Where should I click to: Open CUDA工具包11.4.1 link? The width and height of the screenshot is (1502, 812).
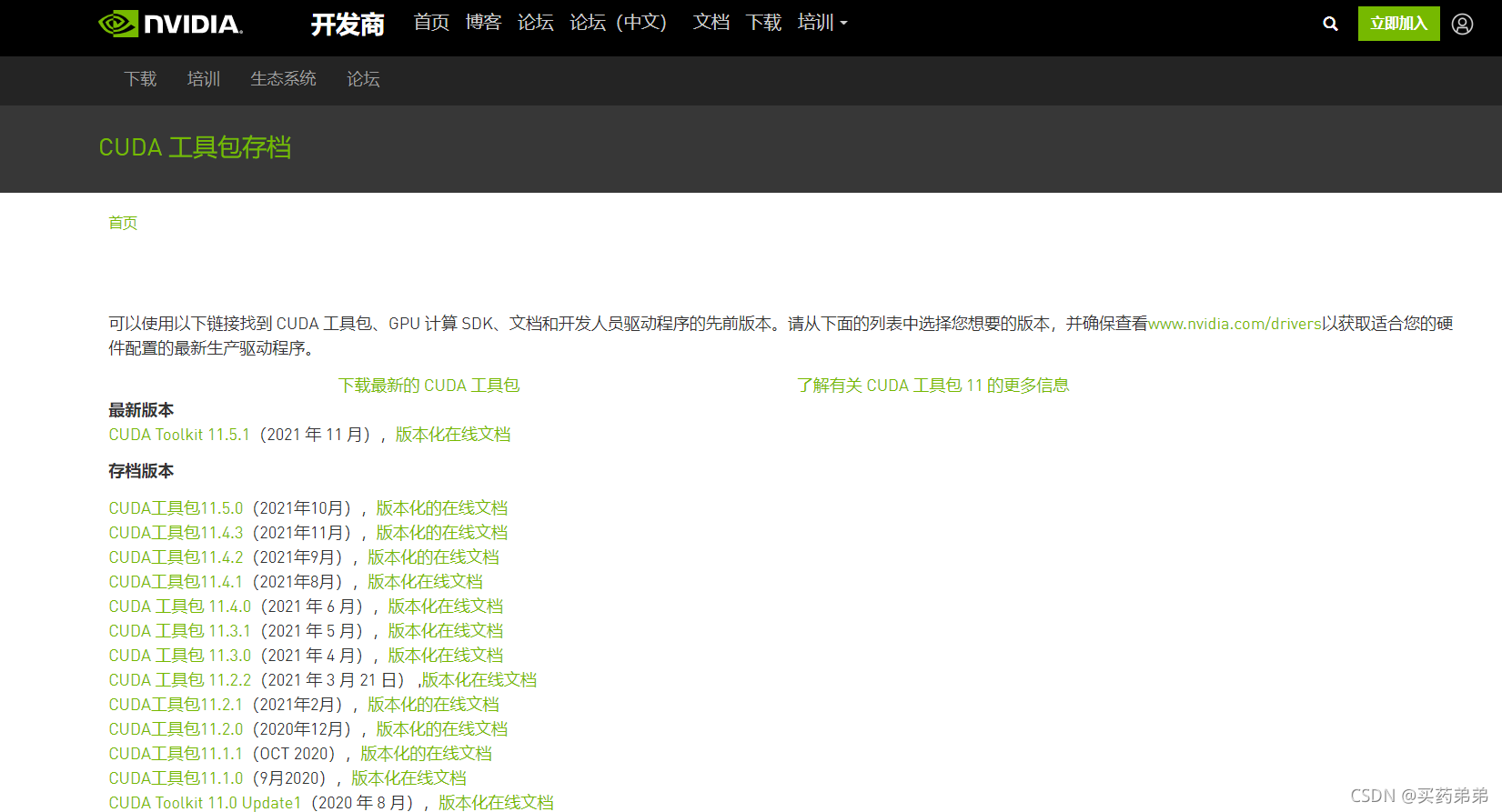pyautogui.click(x=176, y=582)
